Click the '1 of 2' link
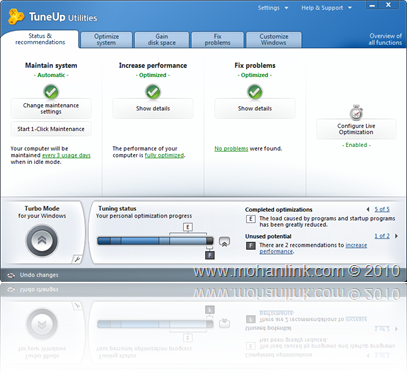This screenshot has width=407, height=376. (382, 236)
